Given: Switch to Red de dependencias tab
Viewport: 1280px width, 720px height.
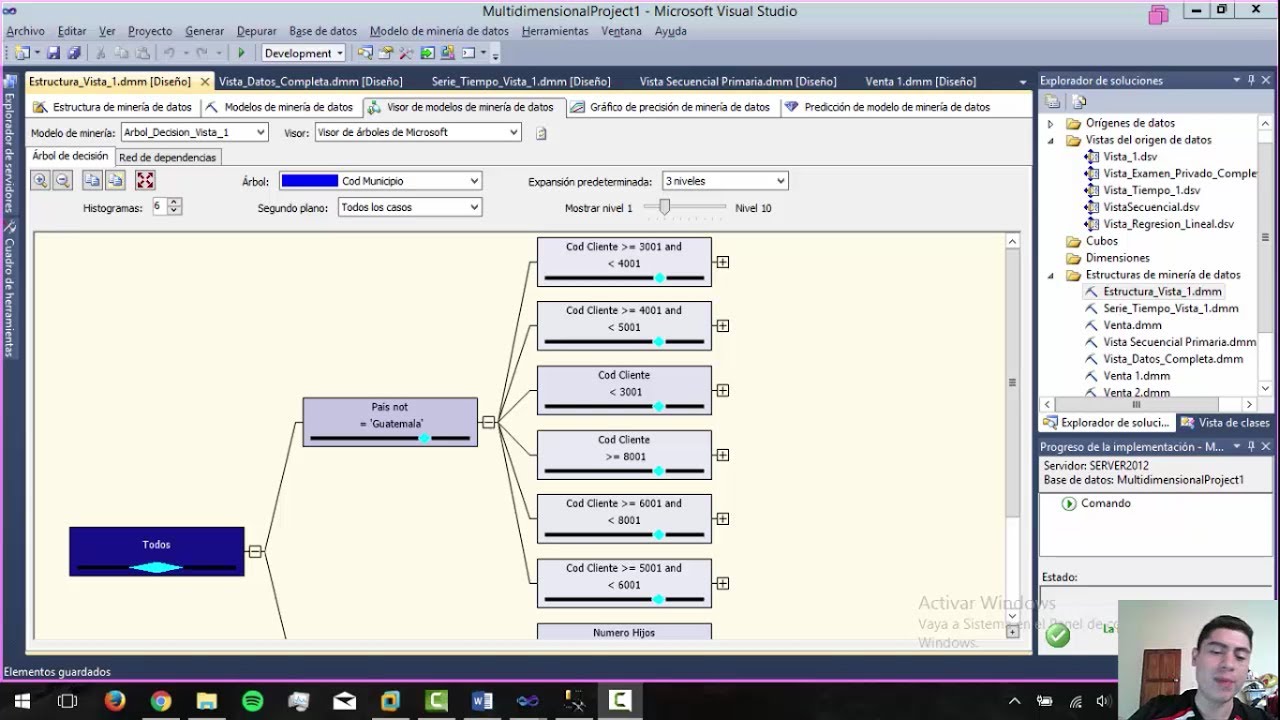Looking at the screenshot, I should pos(167,157).
